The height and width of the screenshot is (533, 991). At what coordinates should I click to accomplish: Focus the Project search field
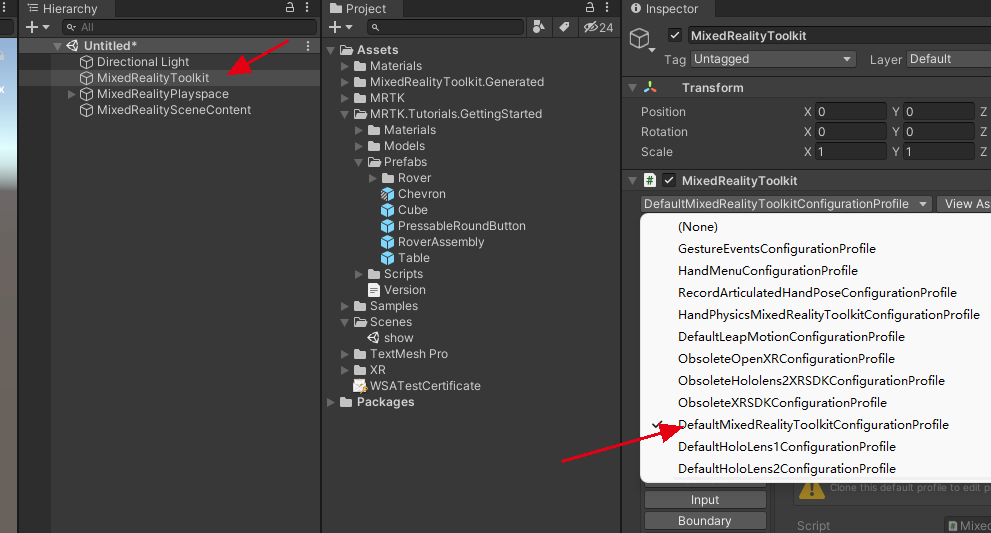pos(446,27)
